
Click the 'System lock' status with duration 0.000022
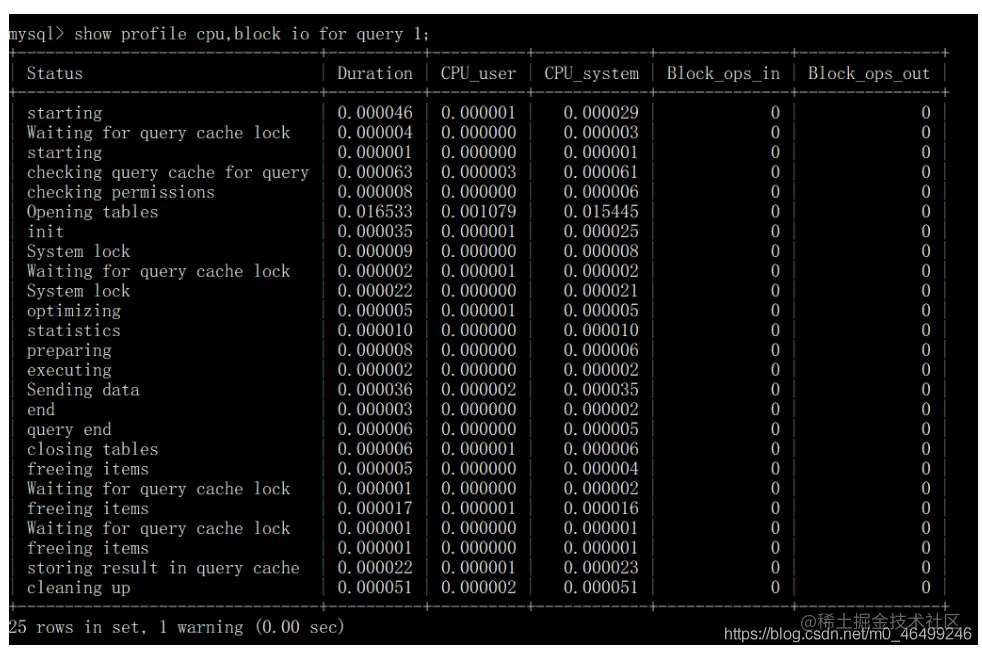pos(78,291)
